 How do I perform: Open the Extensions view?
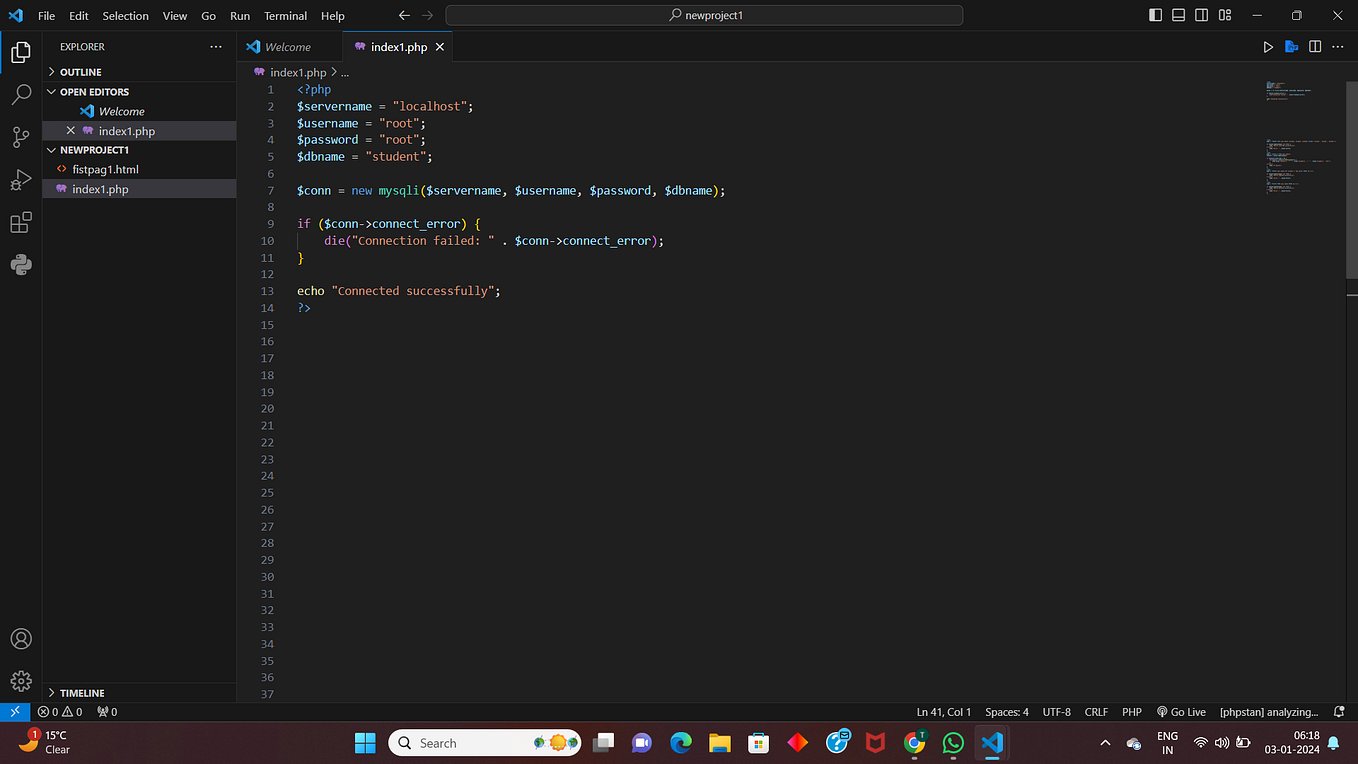click(20, 222)
